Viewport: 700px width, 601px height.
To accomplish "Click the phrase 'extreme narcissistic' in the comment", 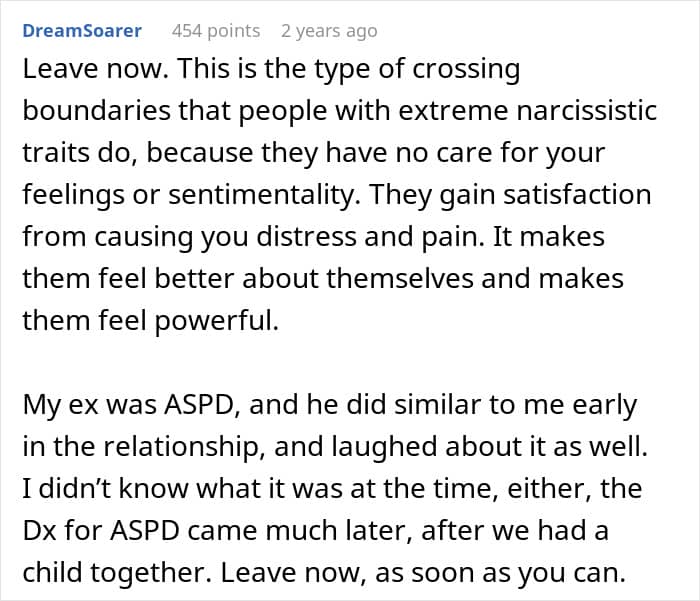I will [547, 109].
